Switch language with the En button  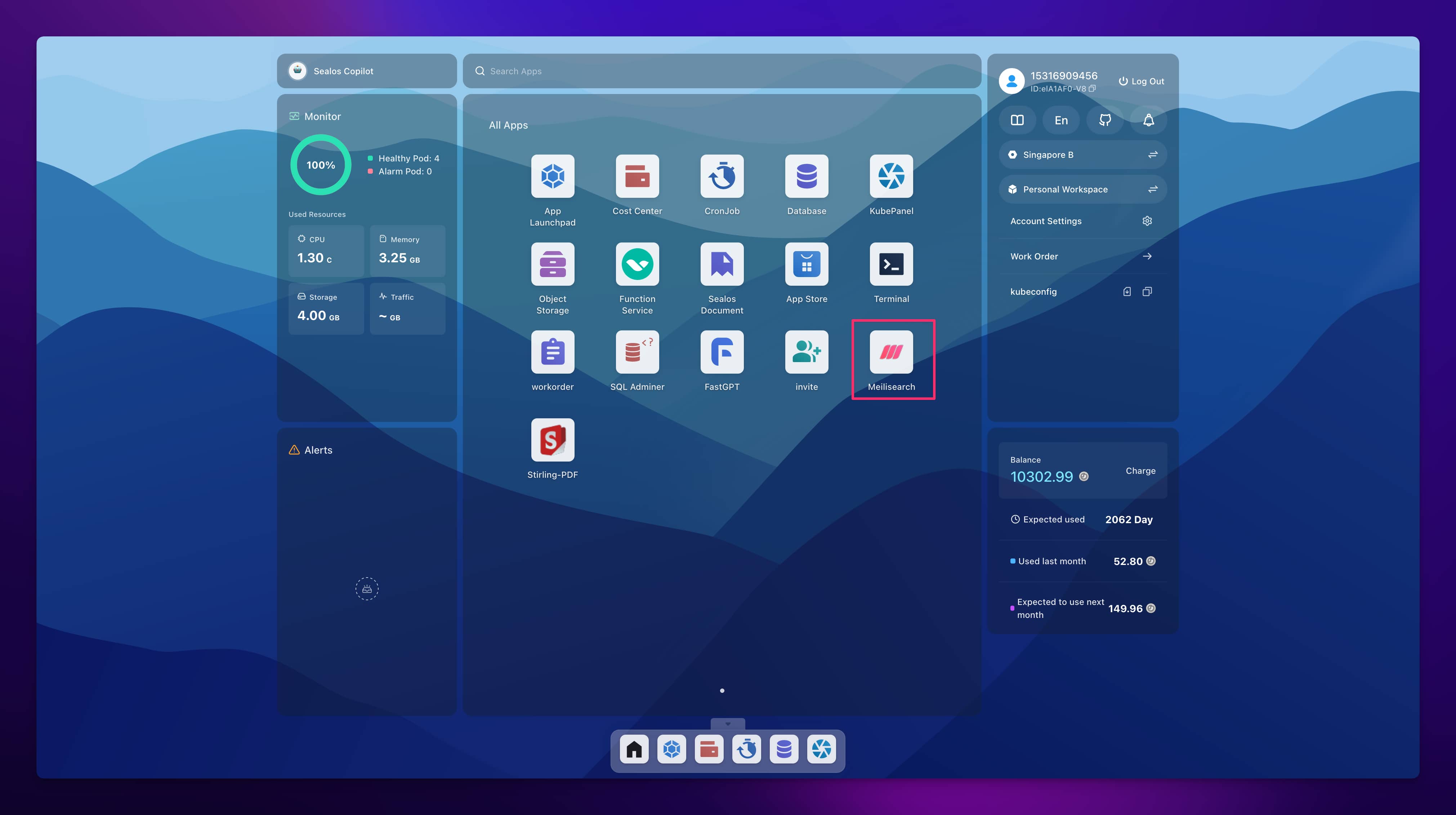[x=1061, y=120]
